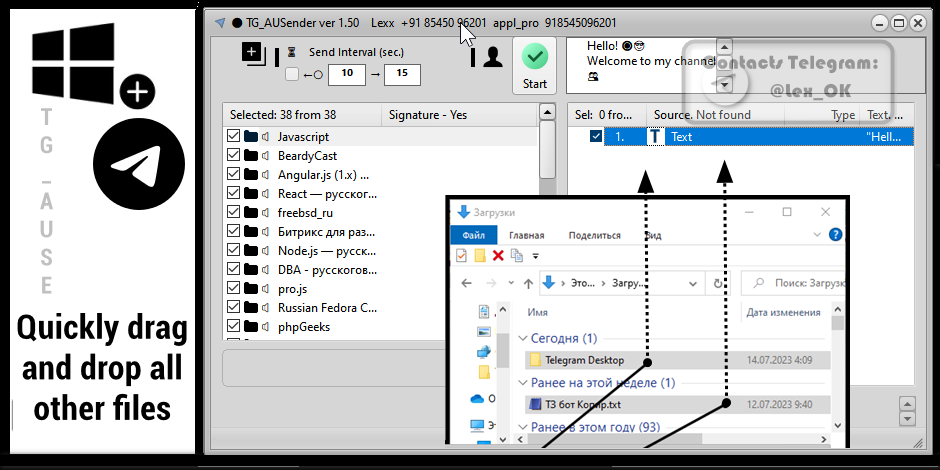Image resolution: width=940 pixels, height=470 pixels.
Task: Click the red X delete icon in Загрузки
Action: [498, 256]
